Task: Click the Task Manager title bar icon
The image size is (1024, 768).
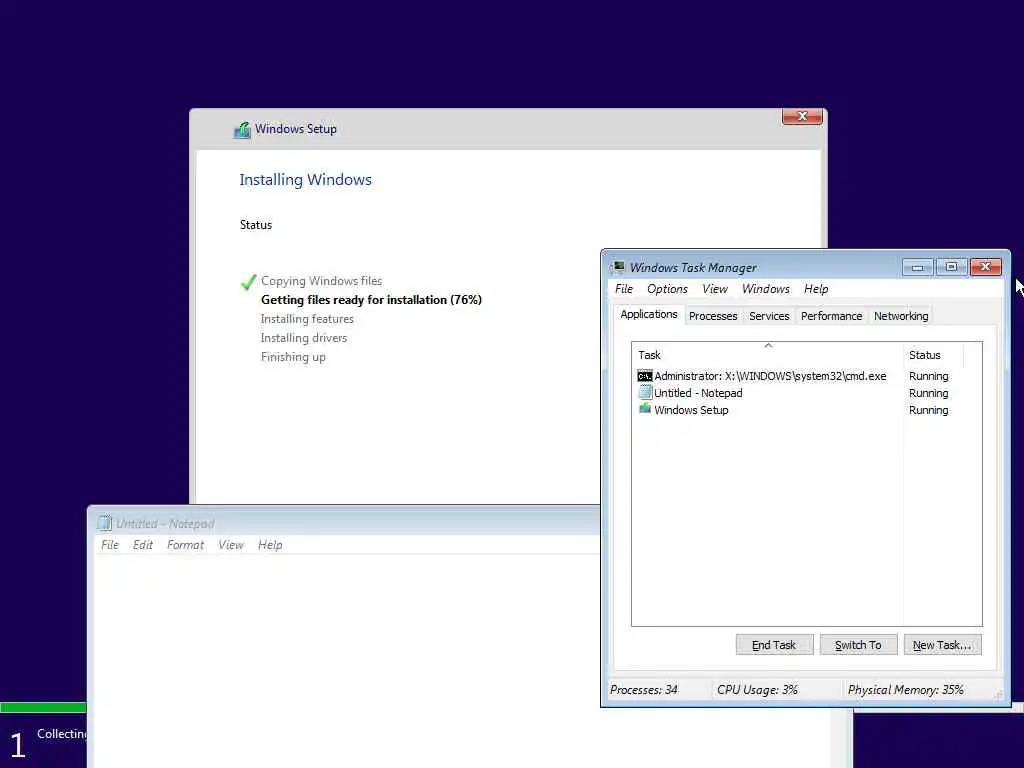Action: click(x=617, y=267)
